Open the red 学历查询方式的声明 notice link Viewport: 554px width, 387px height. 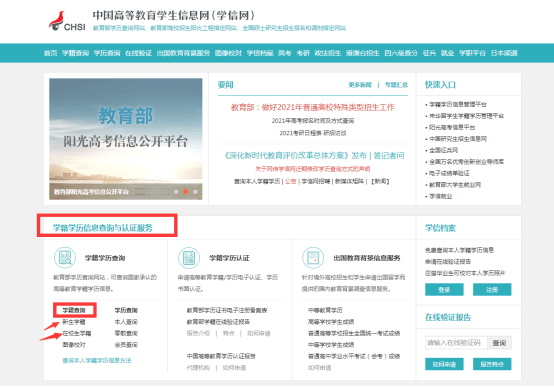pos(313,169)
